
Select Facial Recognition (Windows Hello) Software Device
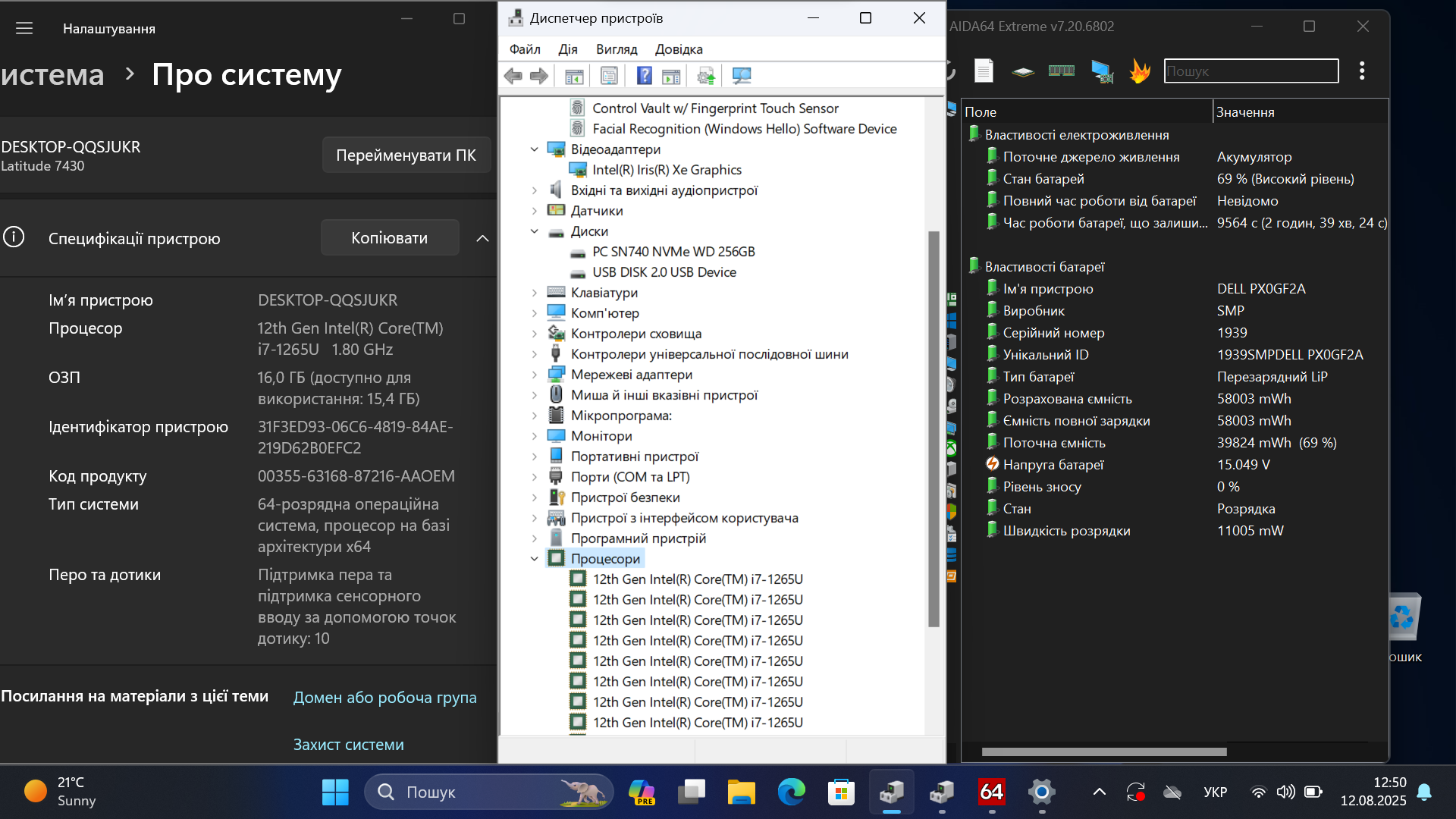pos(744,129)
